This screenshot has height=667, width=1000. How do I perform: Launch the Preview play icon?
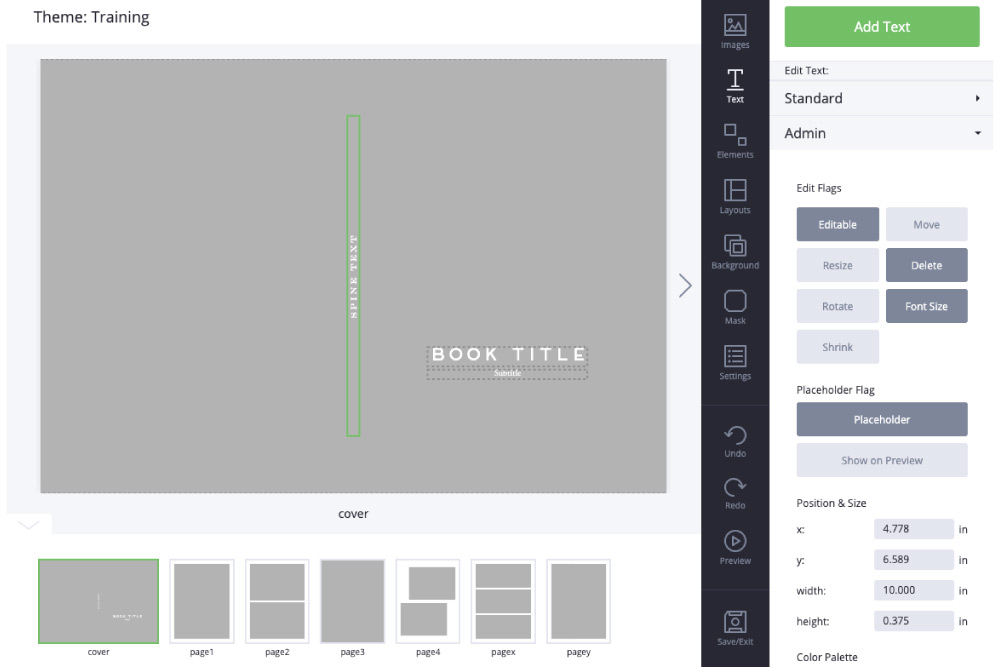click(x=735, y=541)
